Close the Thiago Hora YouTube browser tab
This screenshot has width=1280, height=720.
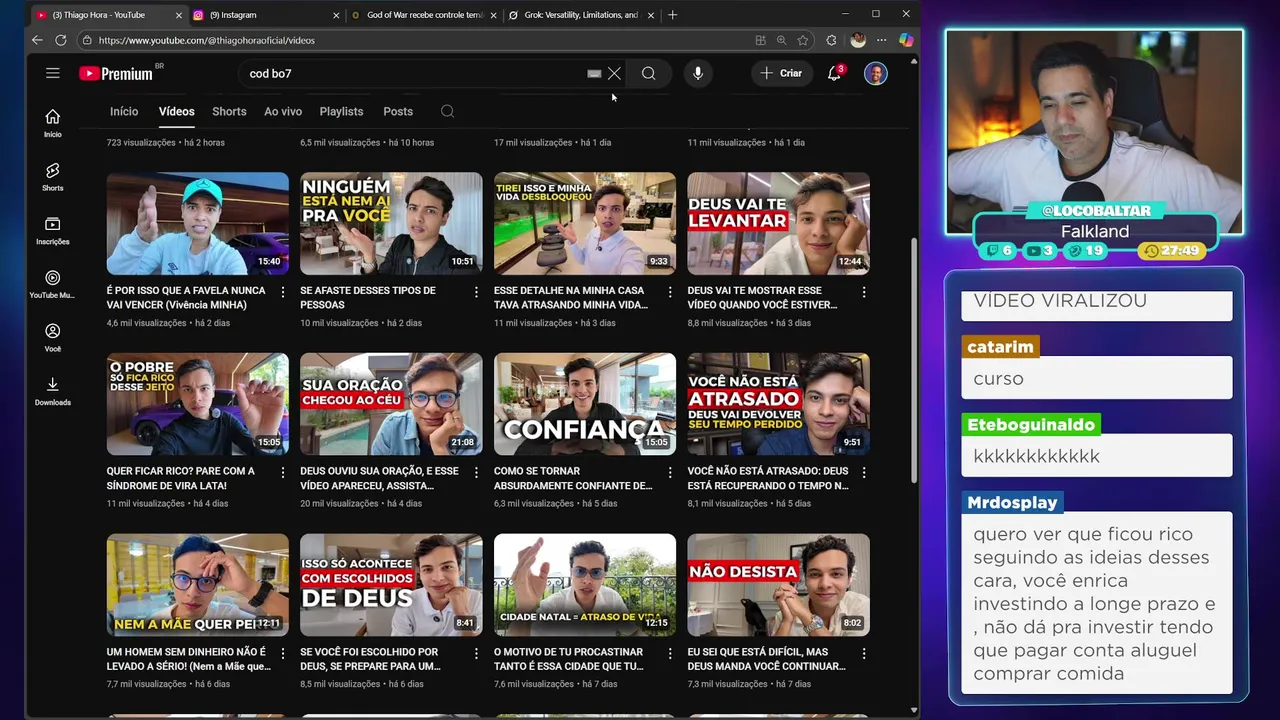pyautogui.click(x=179, y=15)
